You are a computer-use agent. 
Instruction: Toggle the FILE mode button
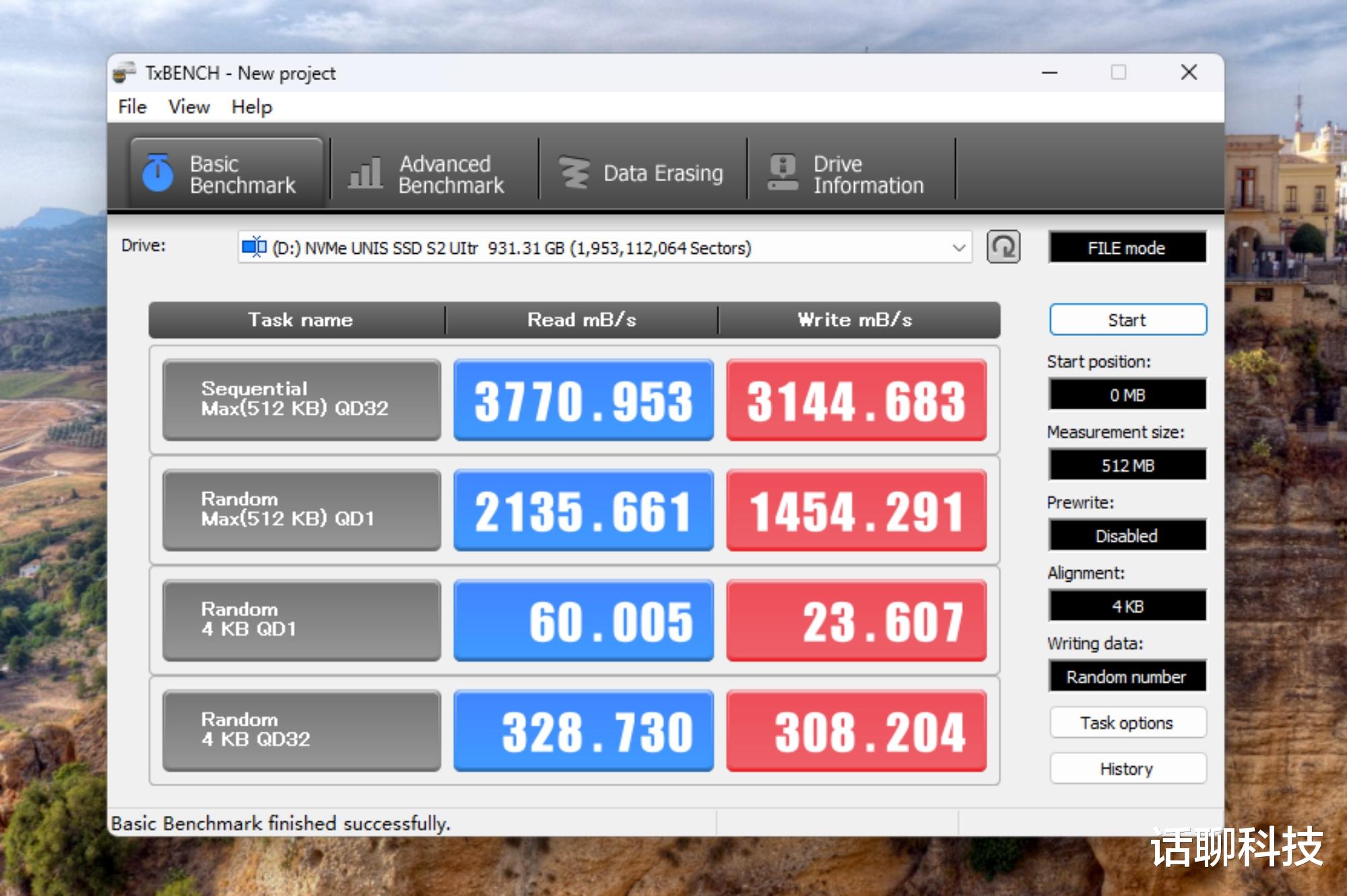point(1127,248)
